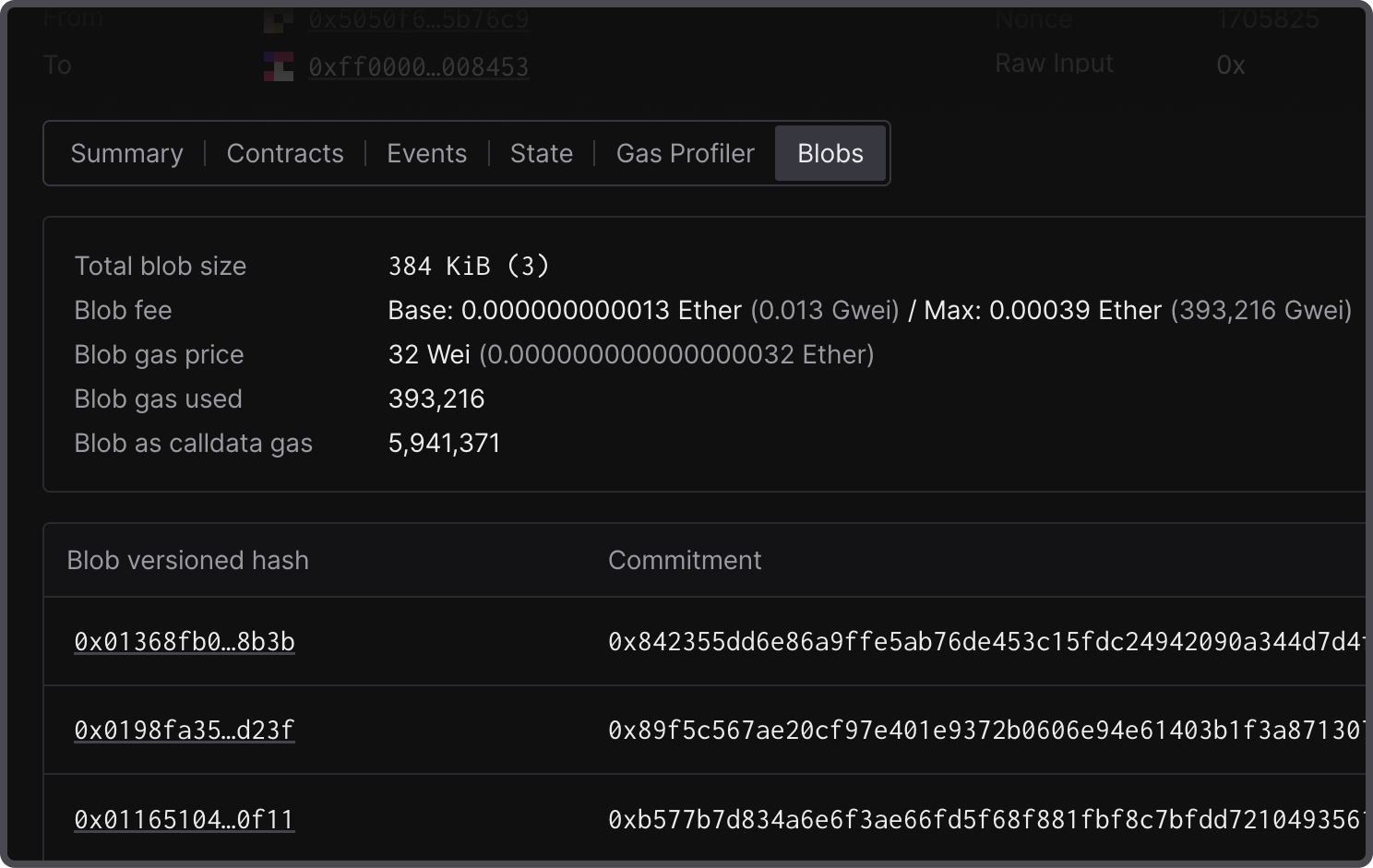Open the To address 0xff0000…008453 link
This screenshot has width=1373, height=868.
pos(418,67)
